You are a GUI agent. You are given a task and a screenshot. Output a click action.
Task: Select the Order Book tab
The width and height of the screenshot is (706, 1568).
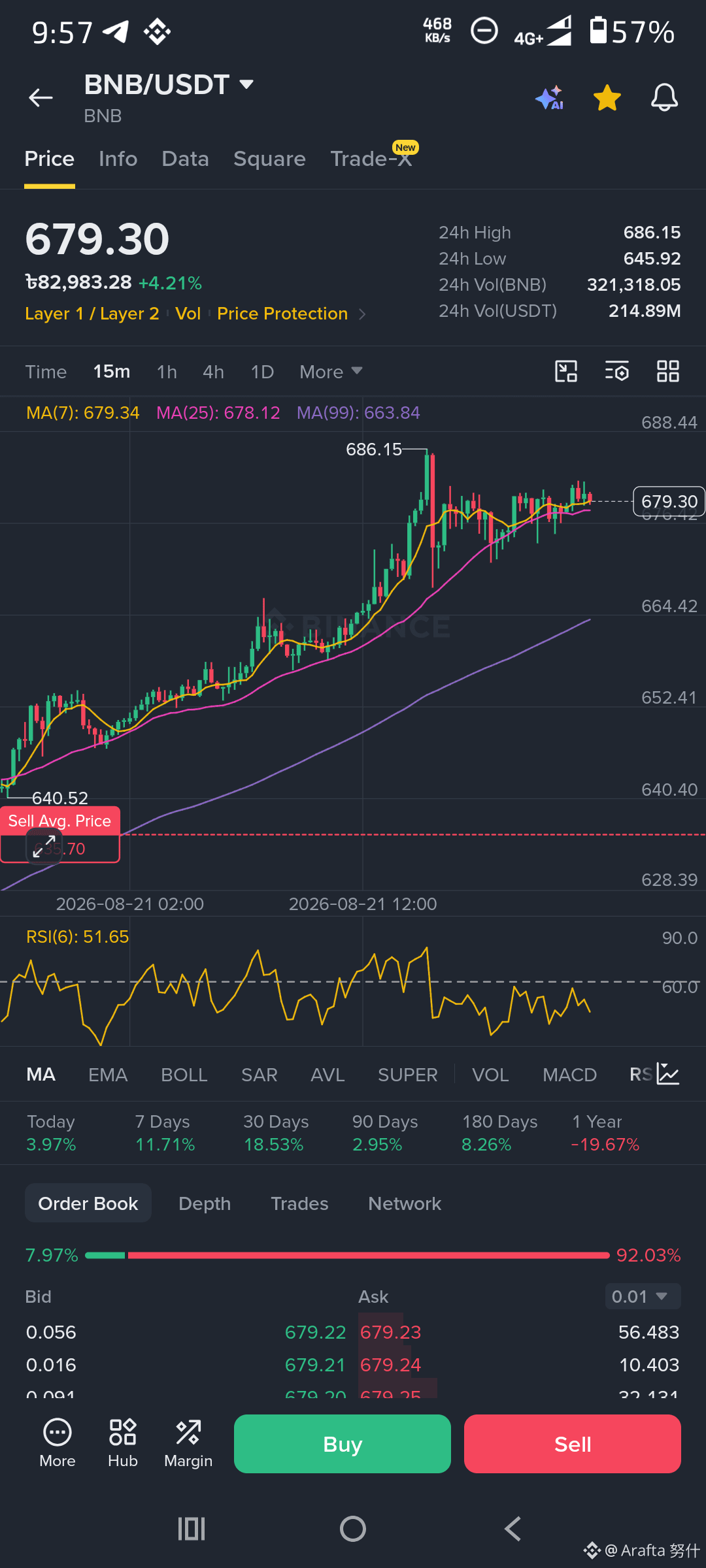point(88,1203)
